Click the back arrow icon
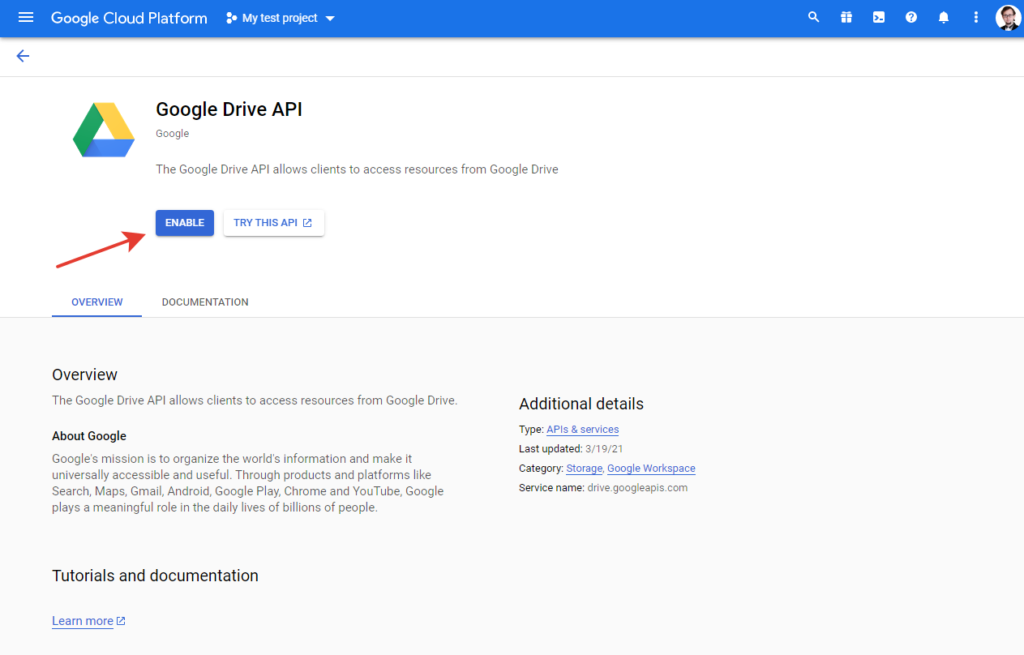The width and height of the screenshot is (1024, 655). pos(23,56)
